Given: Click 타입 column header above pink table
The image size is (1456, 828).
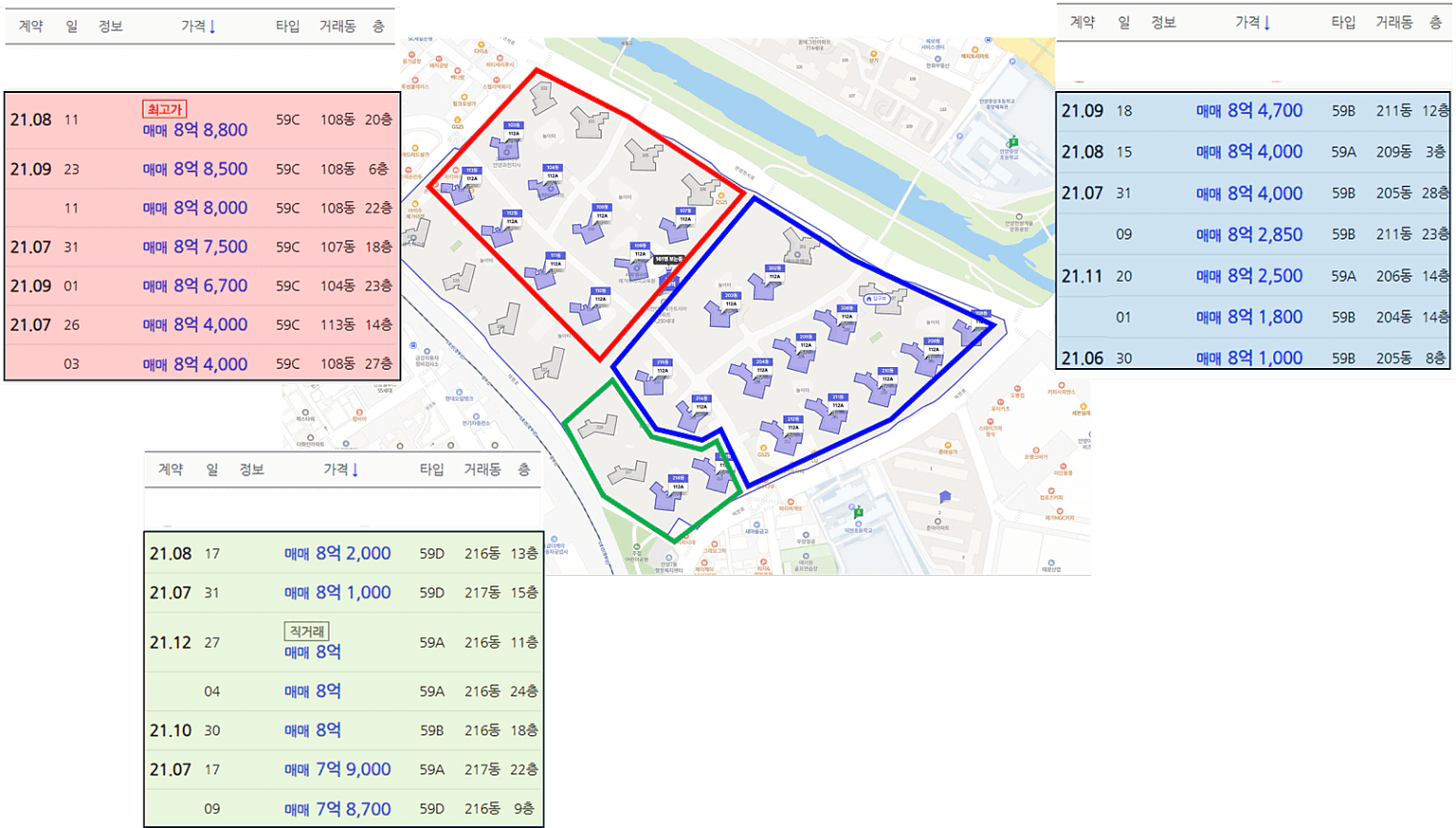Looking at the screenshot, I should coord(287,26).
